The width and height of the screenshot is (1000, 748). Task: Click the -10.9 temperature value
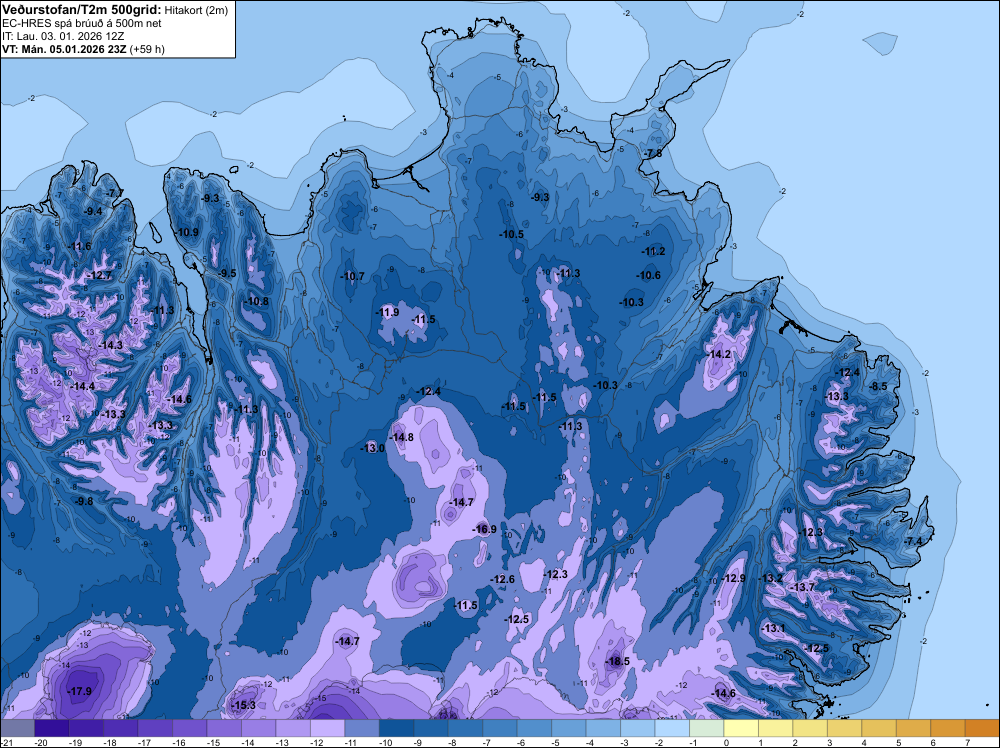pyautogui.click(x=187, y=233)
